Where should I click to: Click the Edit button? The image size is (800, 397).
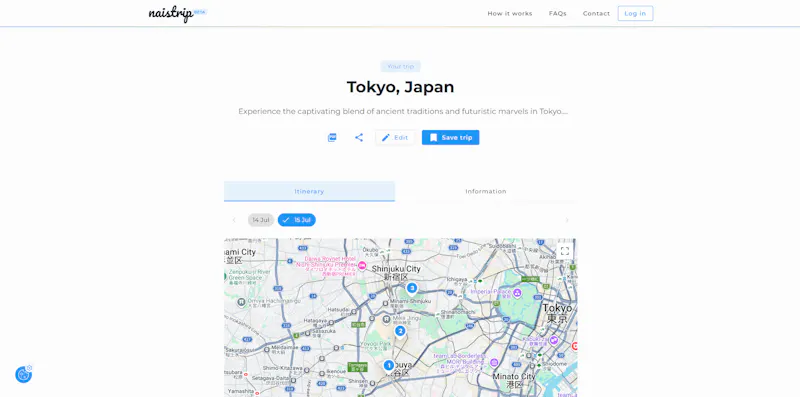coord(395,137)
